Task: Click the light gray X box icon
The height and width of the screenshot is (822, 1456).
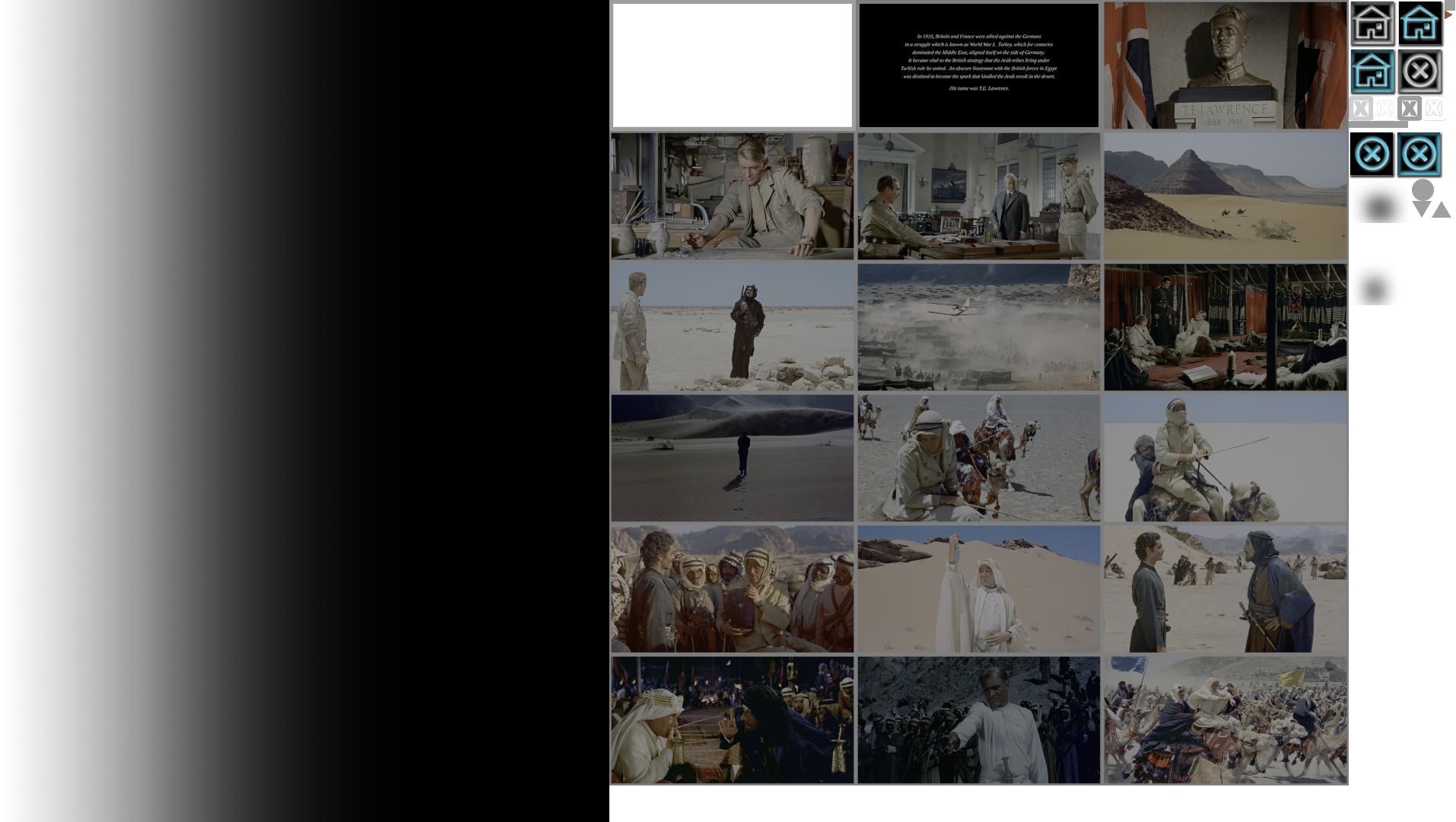Action: pos(1361,109)
